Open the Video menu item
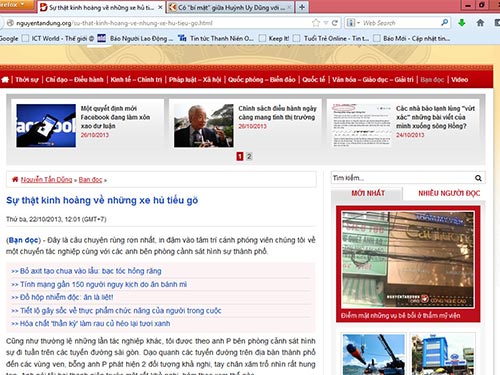Viewport: 500px width, 375px height. pos(460,80)
